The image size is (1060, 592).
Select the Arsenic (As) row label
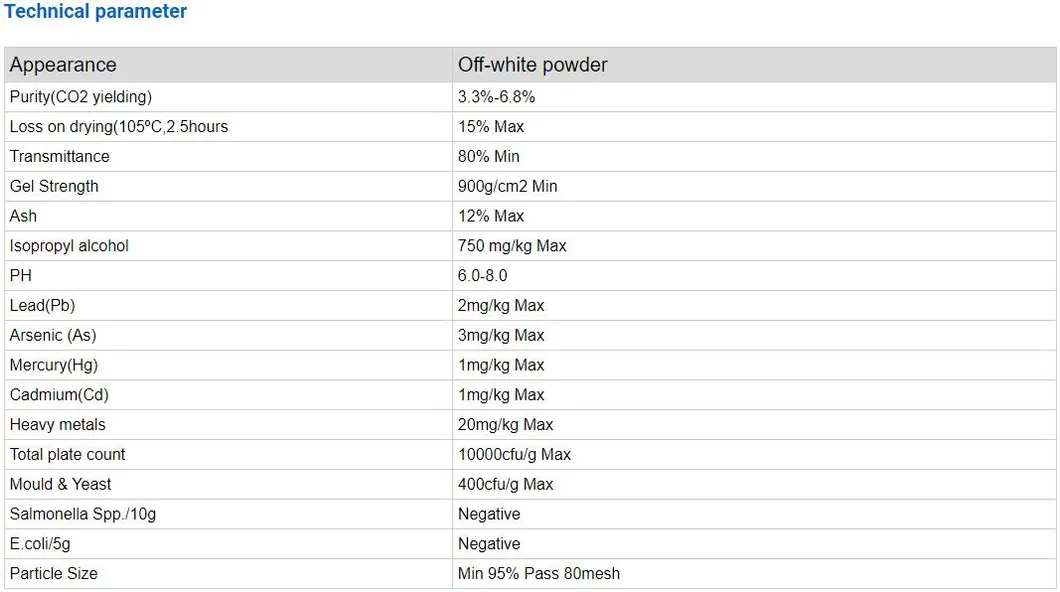pos(53,335)
